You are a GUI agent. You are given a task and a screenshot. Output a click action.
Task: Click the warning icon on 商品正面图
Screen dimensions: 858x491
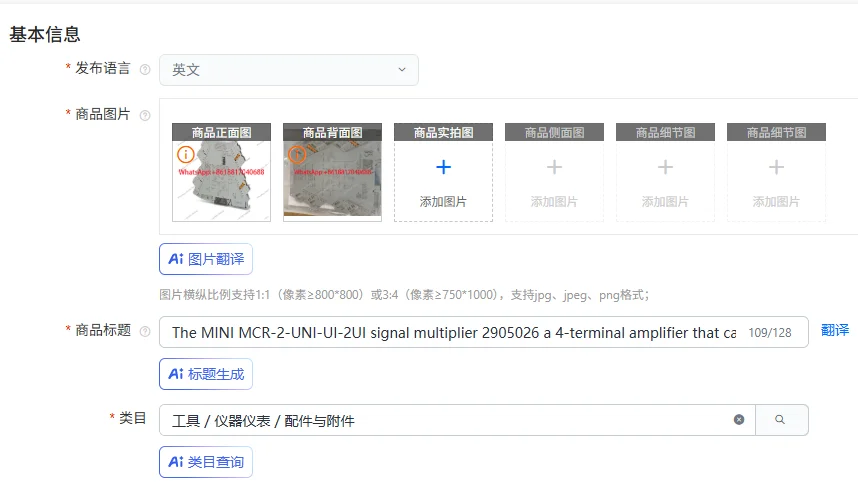pyautogui.click(x=185, y=154)
